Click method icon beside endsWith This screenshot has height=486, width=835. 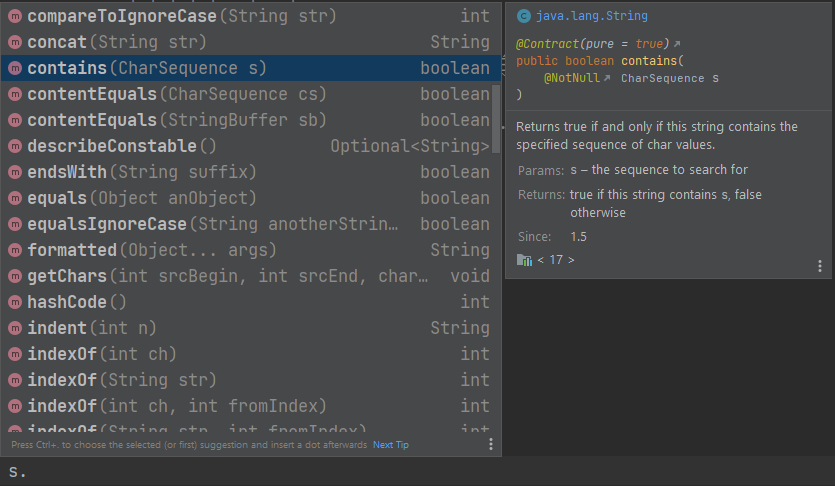pos(15,172)
